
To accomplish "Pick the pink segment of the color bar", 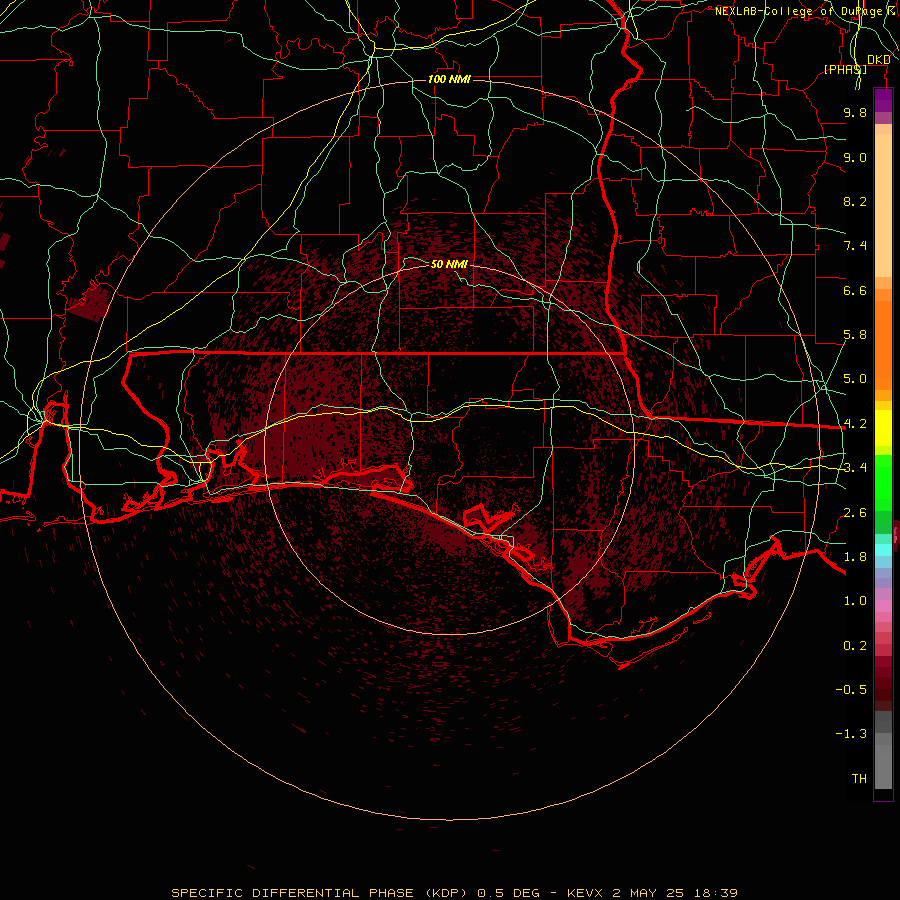I will tap(883, 606).
